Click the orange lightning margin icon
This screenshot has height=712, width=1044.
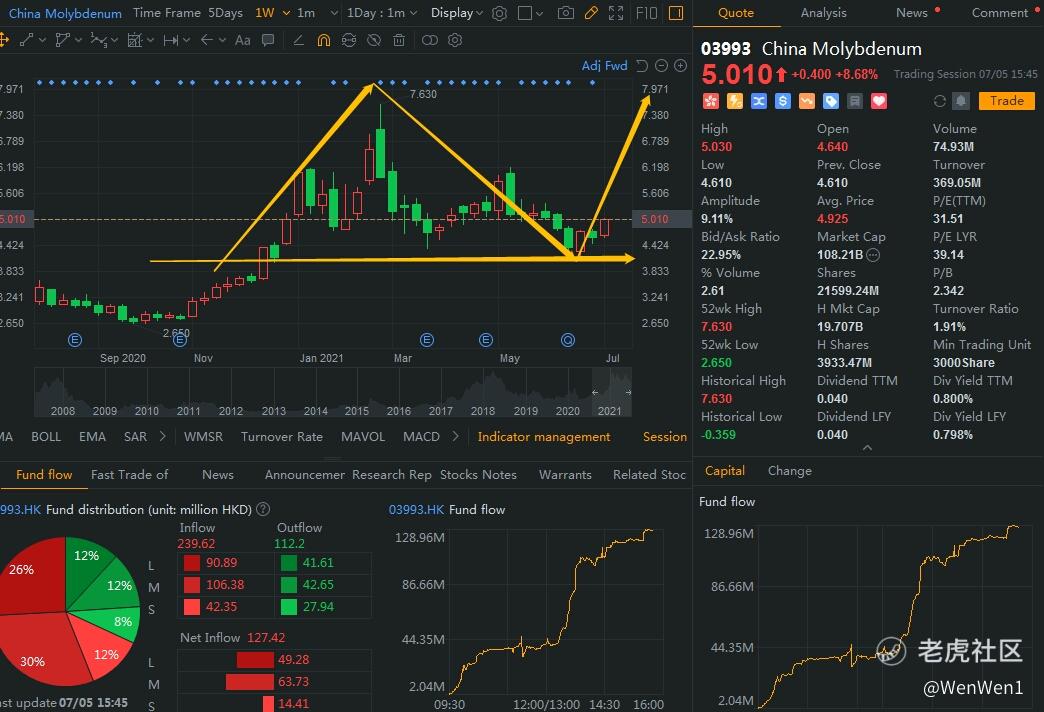pos(735,101)
